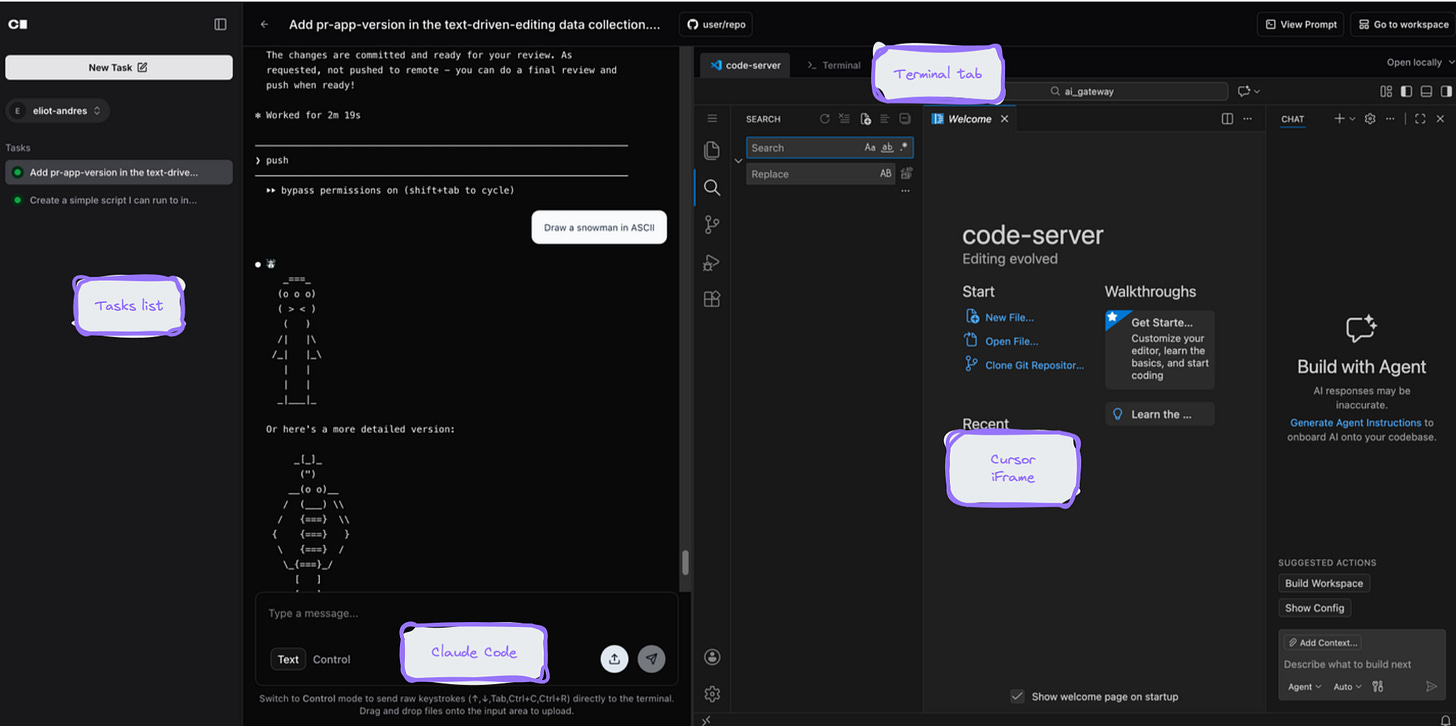Open the user/repo GitHub link
Screen dimensions: 1456x726
click(715, 24)
